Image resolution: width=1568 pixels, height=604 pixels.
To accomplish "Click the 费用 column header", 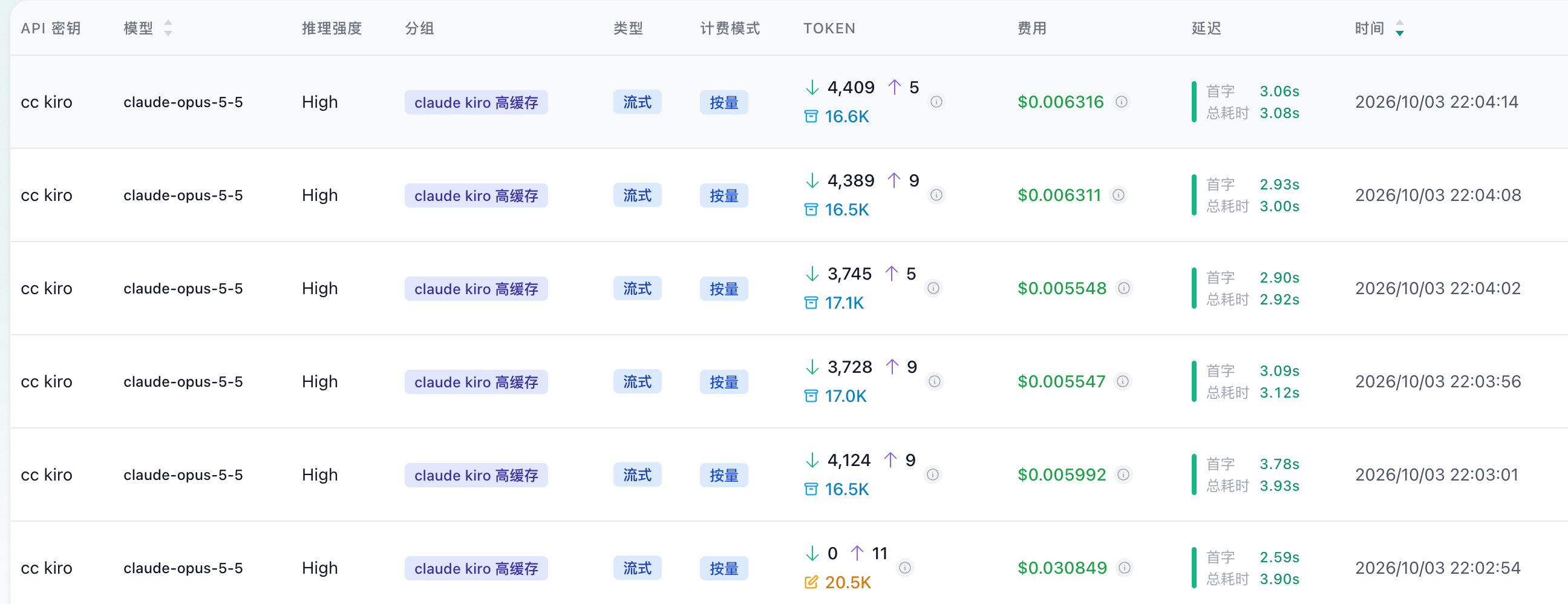I will [x=1033, y=28].
